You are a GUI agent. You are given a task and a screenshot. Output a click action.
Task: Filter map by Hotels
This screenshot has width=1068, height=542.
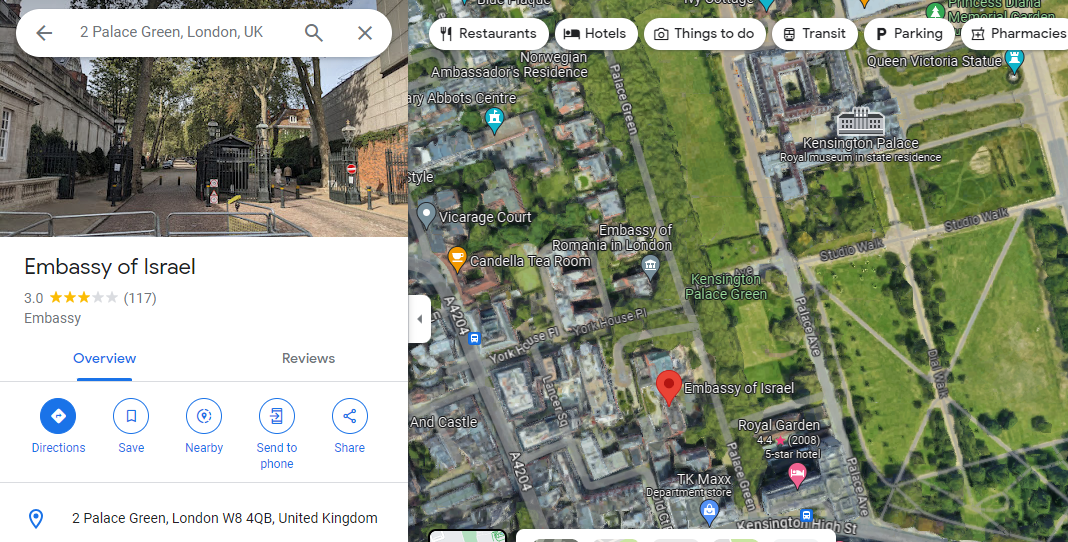coord(595,33)
